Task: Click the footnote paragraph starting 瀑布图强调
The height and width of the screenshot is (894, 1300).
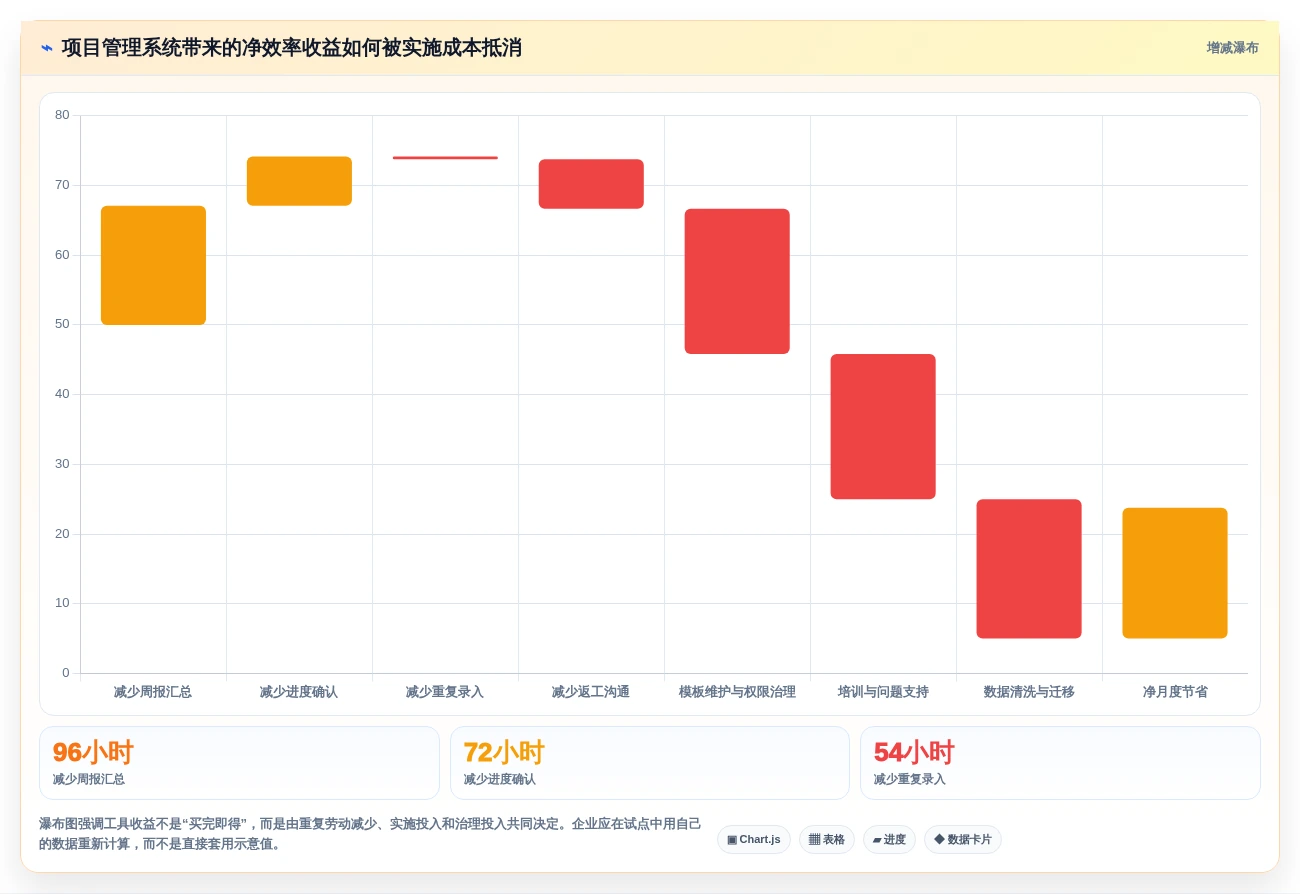Action: click(x=370, y=834)
